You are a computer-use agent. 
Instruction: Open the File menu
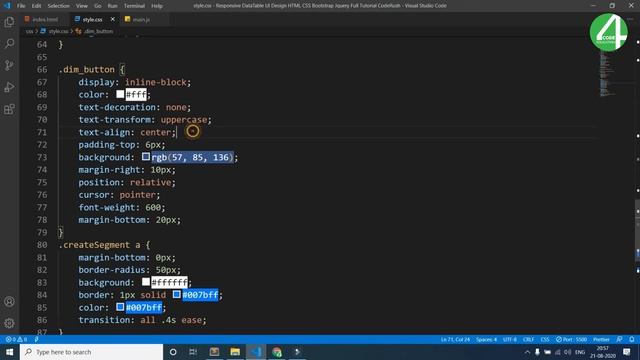(21, 6)
